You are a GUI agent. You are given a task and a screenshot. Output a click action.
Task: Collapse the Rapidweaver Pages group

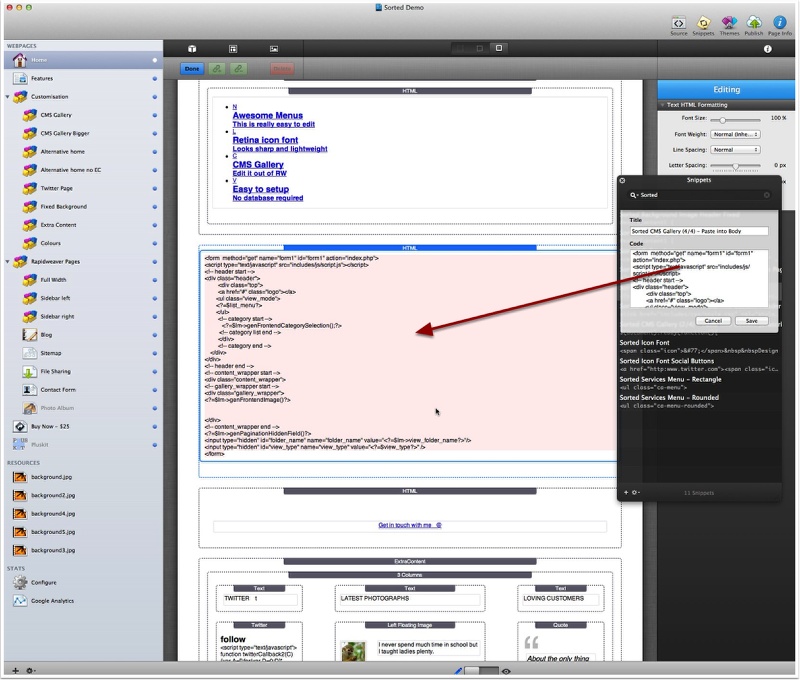[x=8, y=262]
